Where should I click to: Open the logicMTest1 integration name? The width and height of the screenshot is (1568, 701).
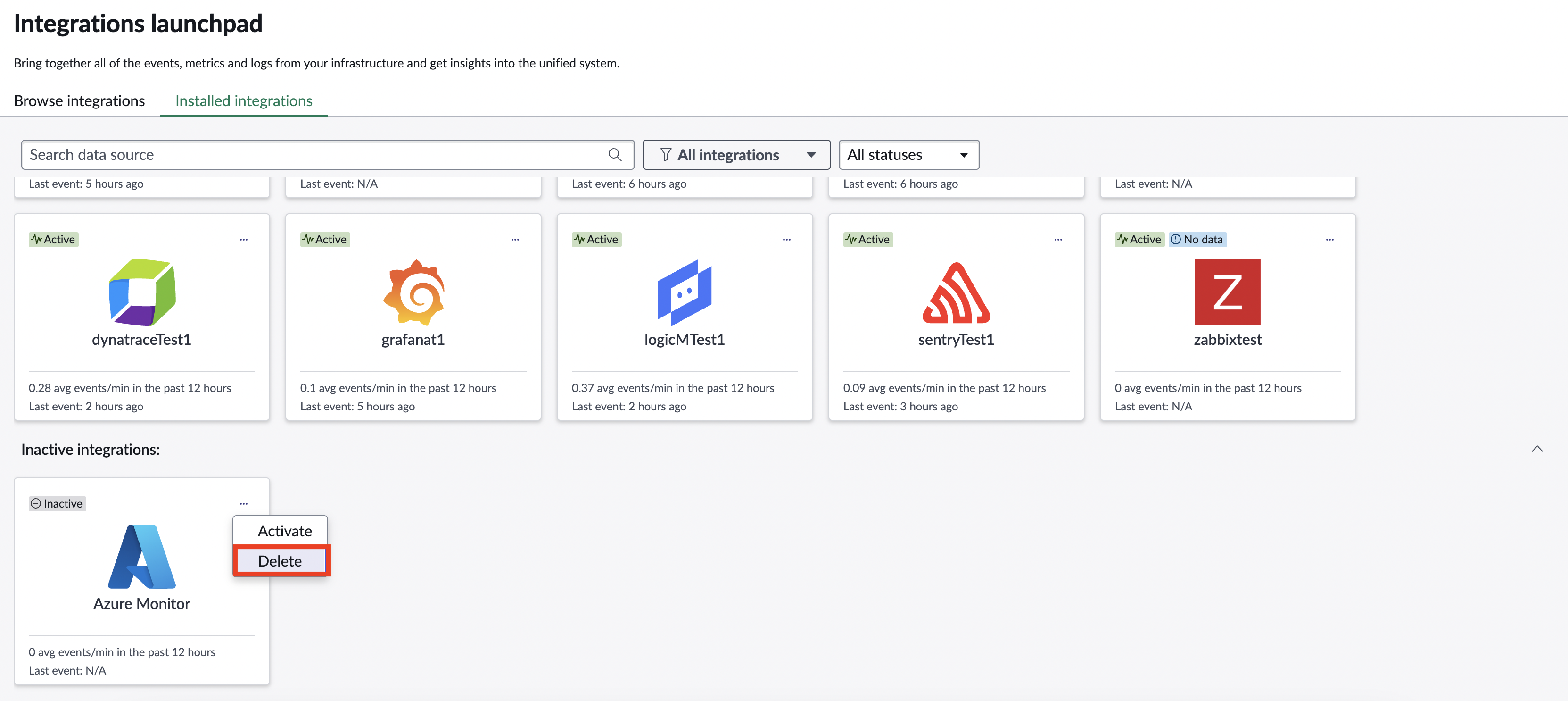685,340
